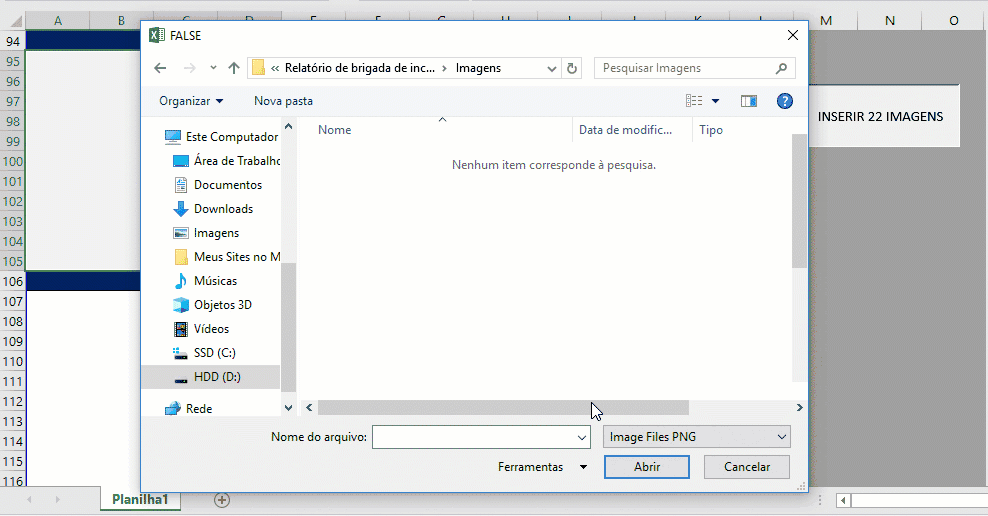
Task: Close the FALSE file dialog
Action: click(793, 35)
